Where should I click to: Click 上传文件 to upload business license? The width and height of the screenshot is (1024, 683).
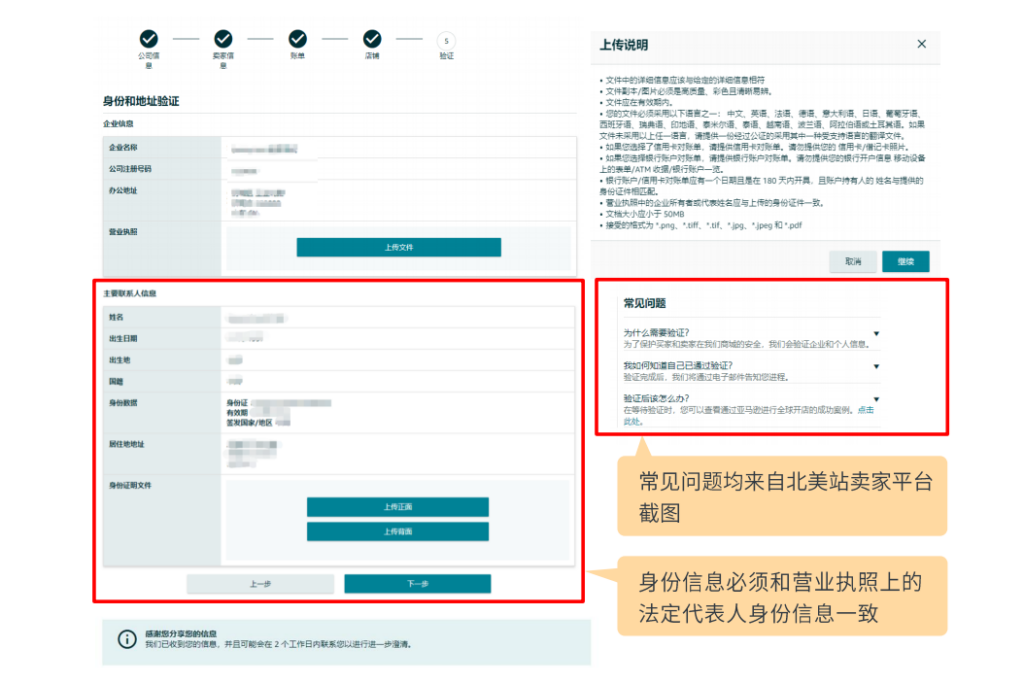[x=398, y=247]
